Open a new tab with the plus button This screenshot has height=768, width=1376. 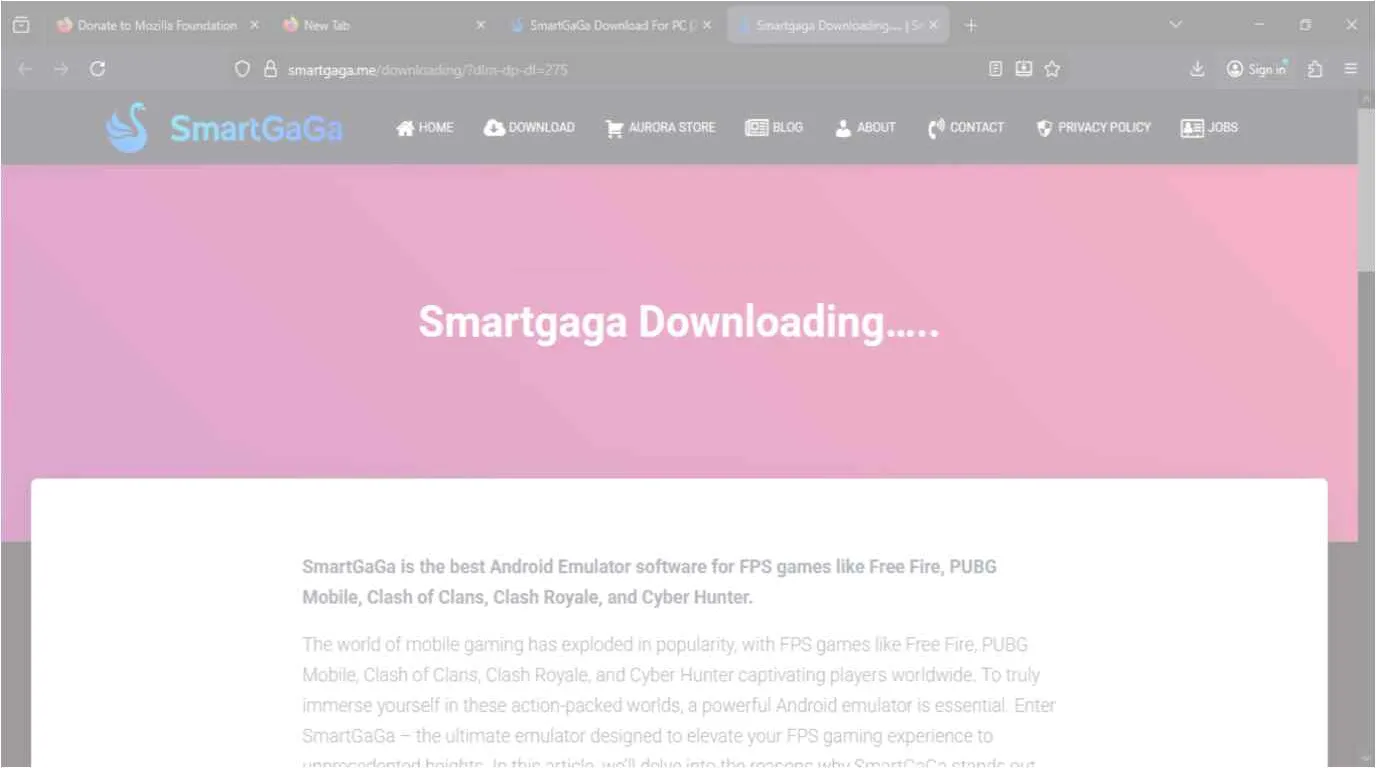(971, 26)
